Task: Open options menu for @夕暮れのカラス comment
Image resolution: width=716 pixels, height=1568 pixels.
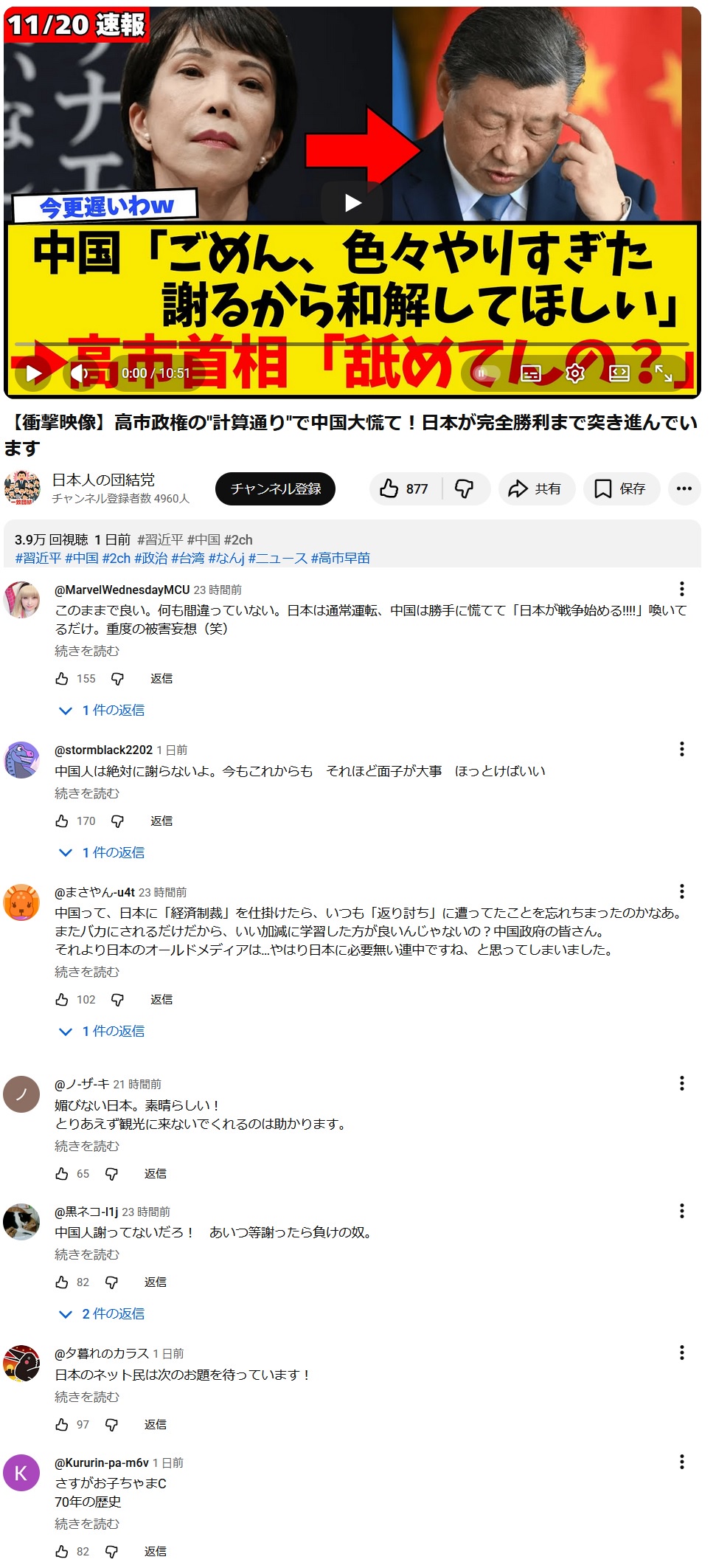Action: pos(682,1353)
